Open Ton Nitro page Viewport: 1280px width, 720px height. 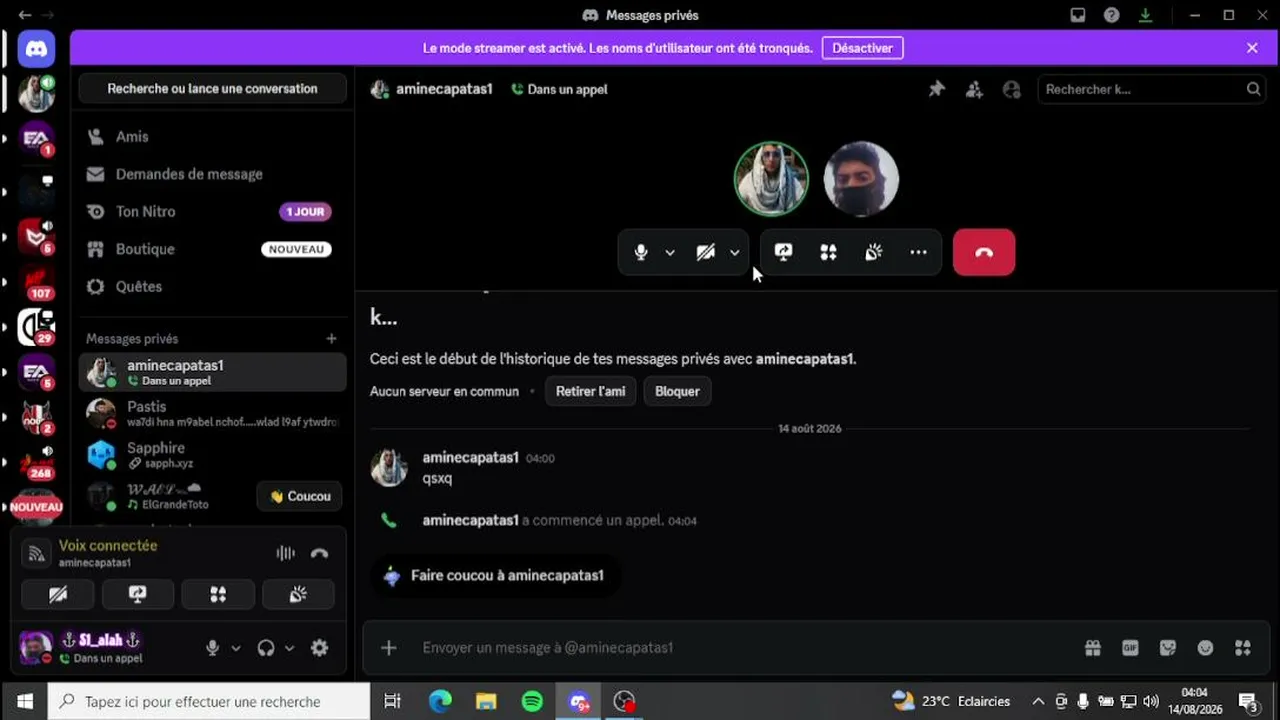[213, 212]
